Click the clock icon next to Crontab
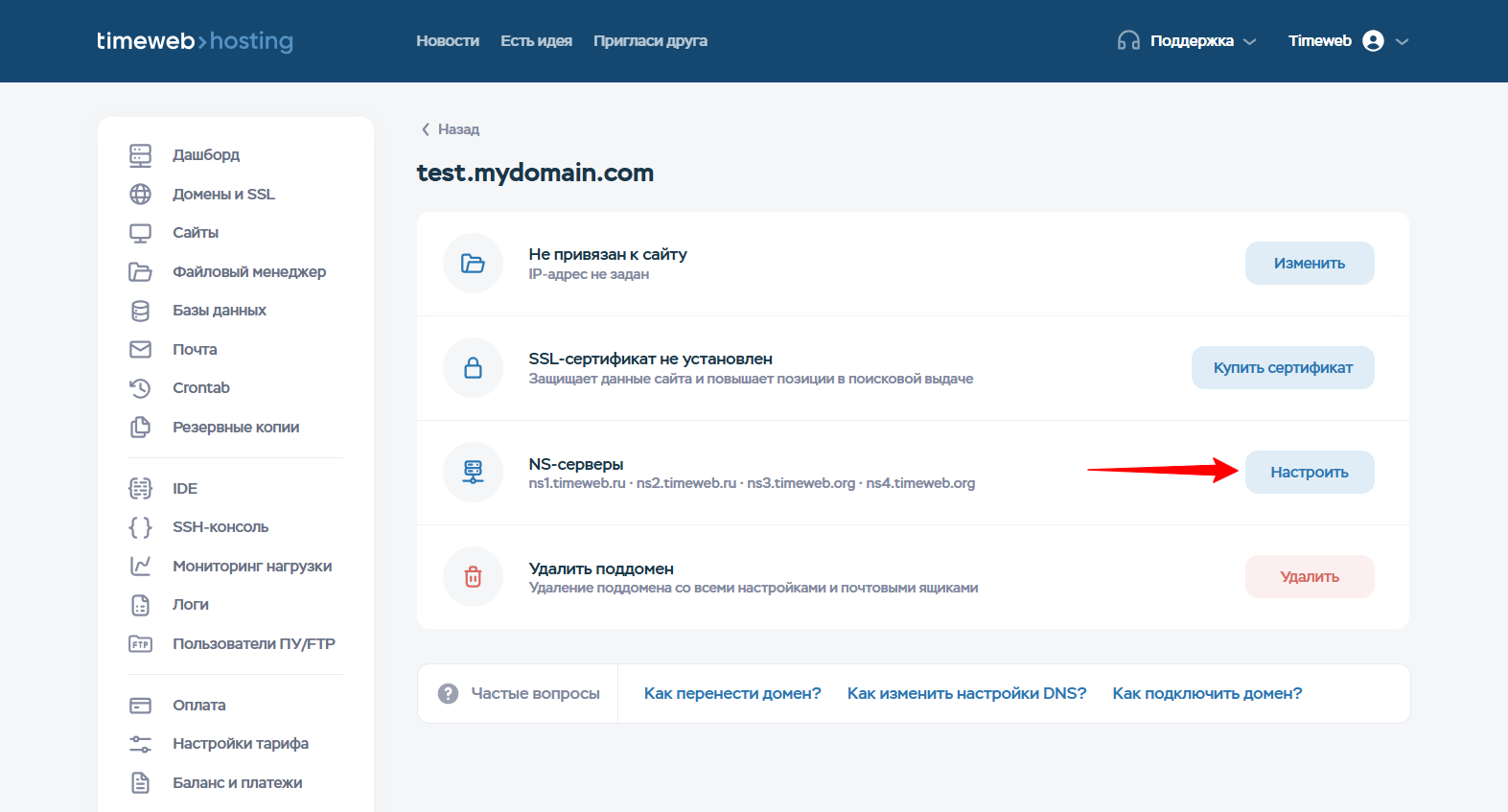 [x=140, y=388]
